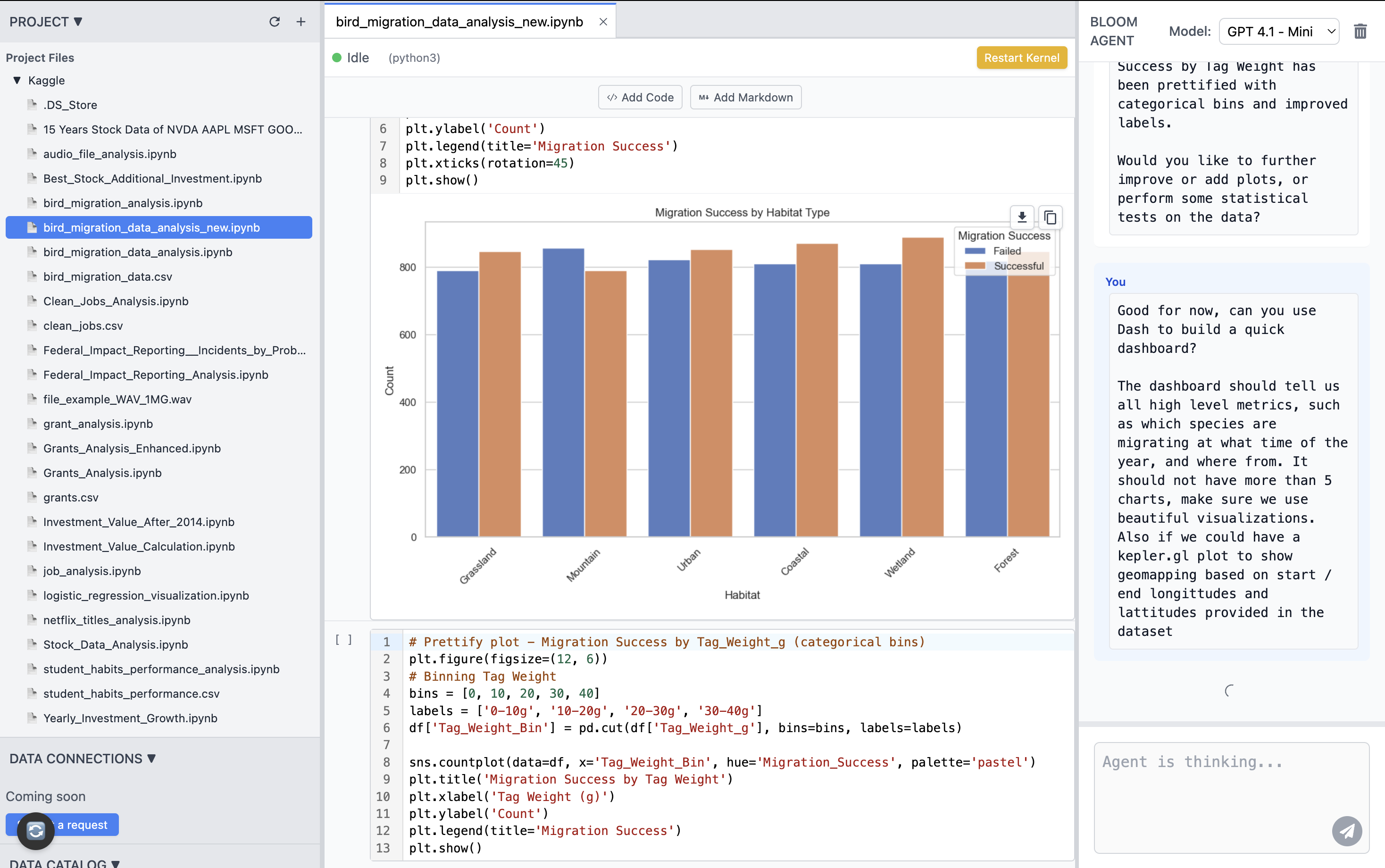Click the orange Successful legend swatch
This screenshot has width=1385, height=868.
(975, 266)
